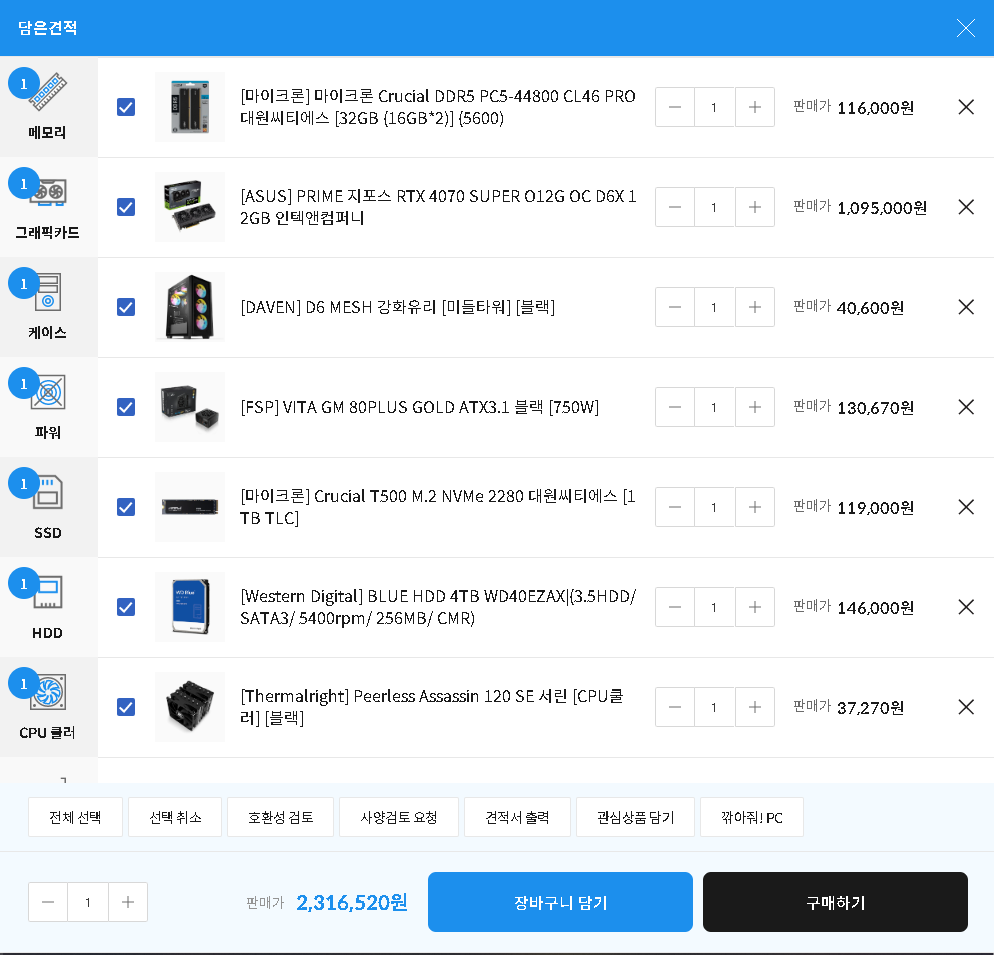The image size is (994, 955).
Task: Increase quantity of Thermalright cooler
Action: [754, 707]
